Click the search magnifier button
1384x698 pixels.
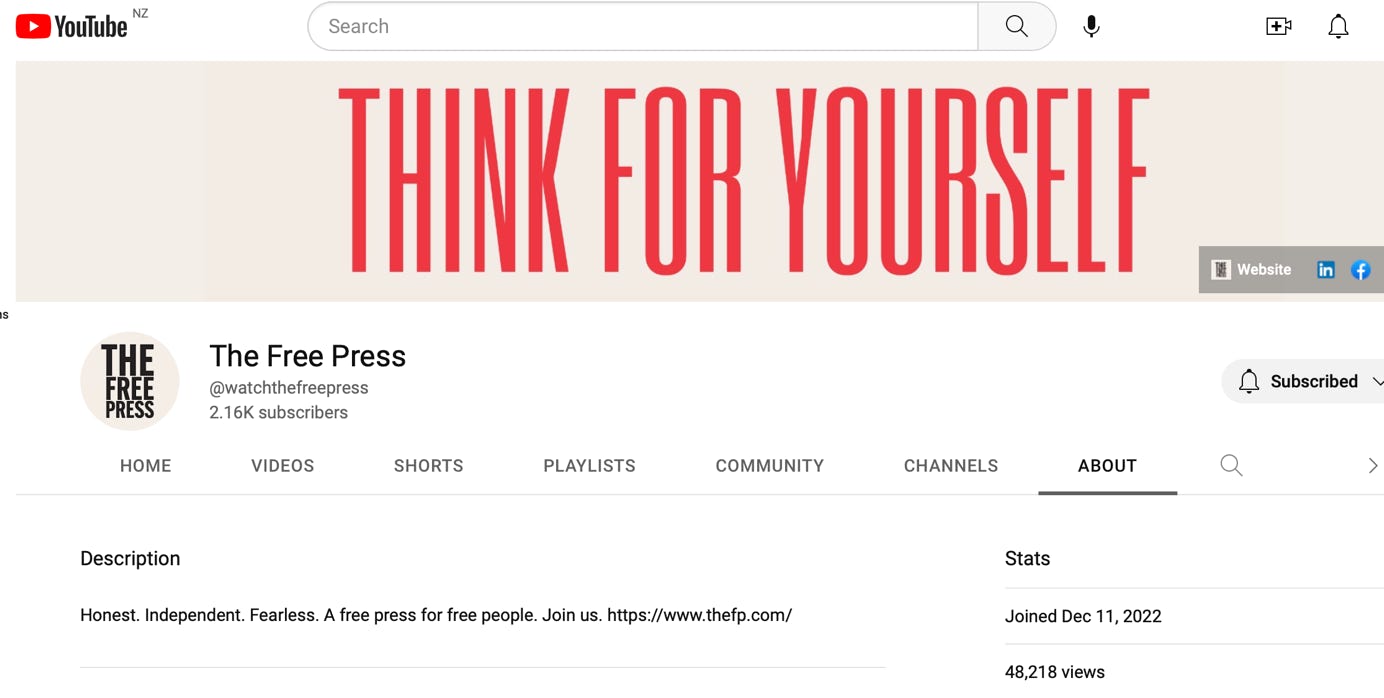pos(1016,27)
